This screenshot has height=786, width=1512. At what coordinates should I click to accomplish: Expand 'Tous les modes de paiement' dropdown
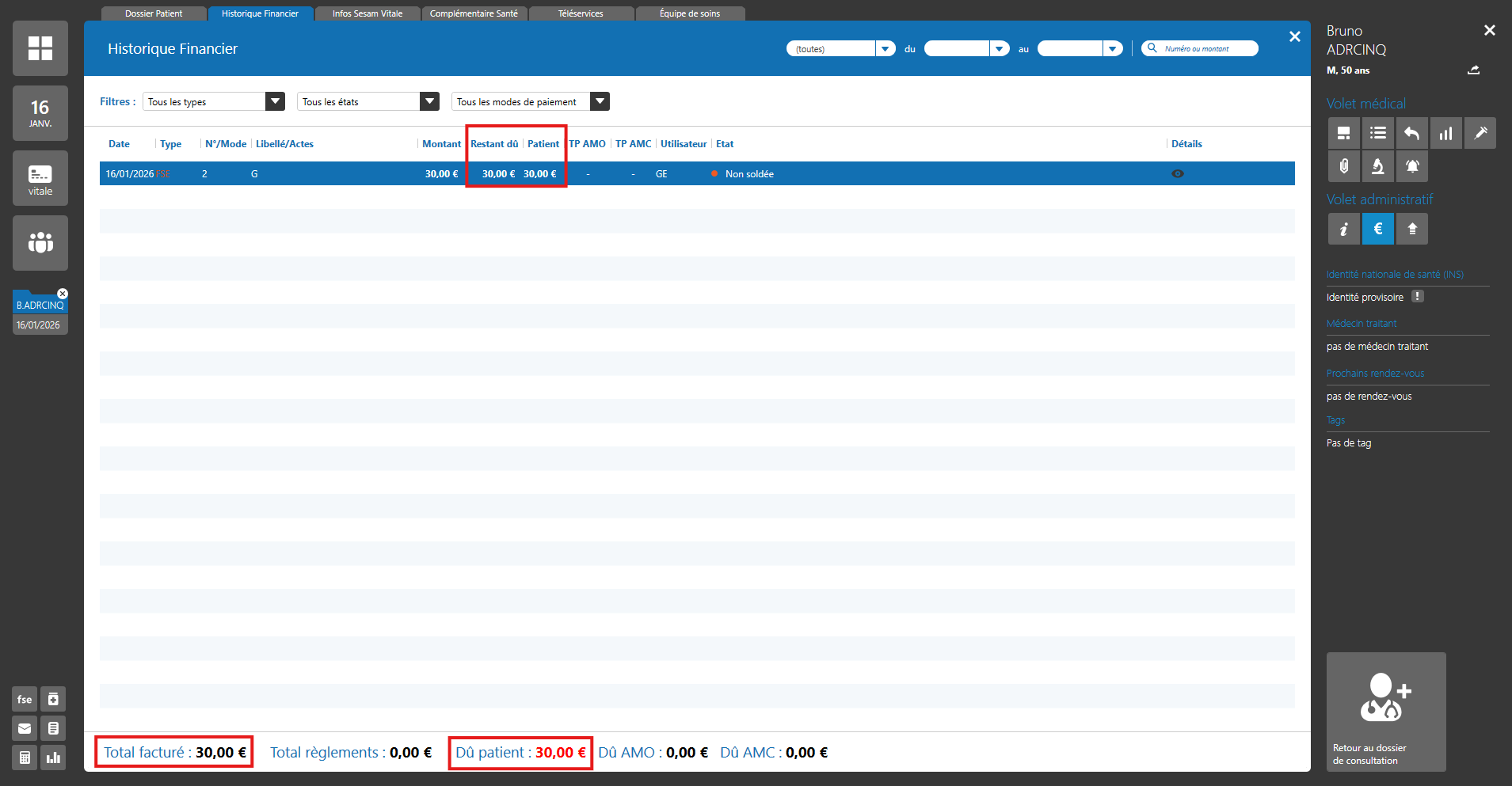tap(600, 101)
